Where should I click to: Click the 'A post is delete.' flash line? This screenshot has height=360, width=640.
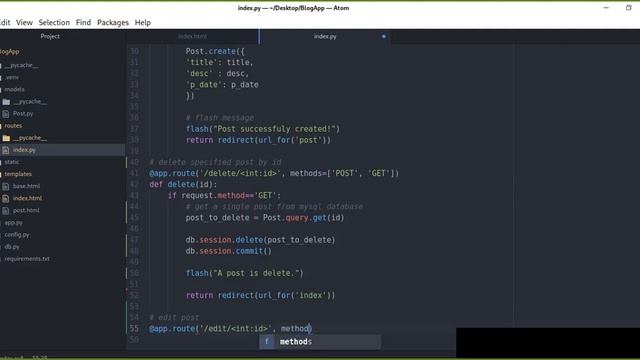click(244, 273)
